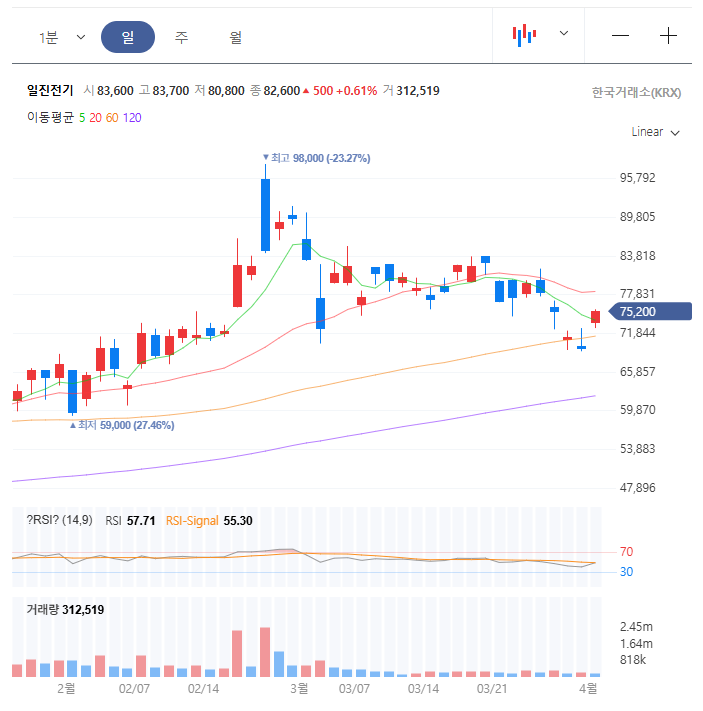Screen dimensions: 703x711
Task: Click the 02/07 date axis label
Action: 134,689
